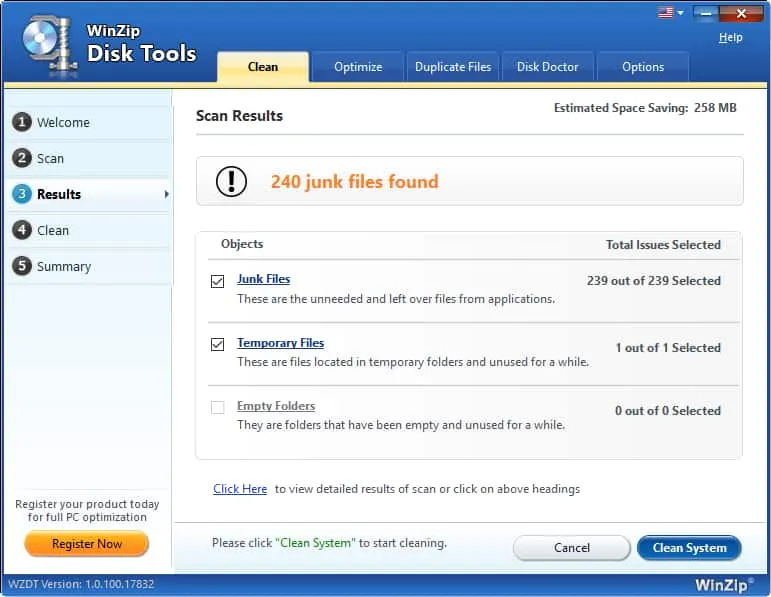Close the Disk Tools window

click(x=741, y=13)
